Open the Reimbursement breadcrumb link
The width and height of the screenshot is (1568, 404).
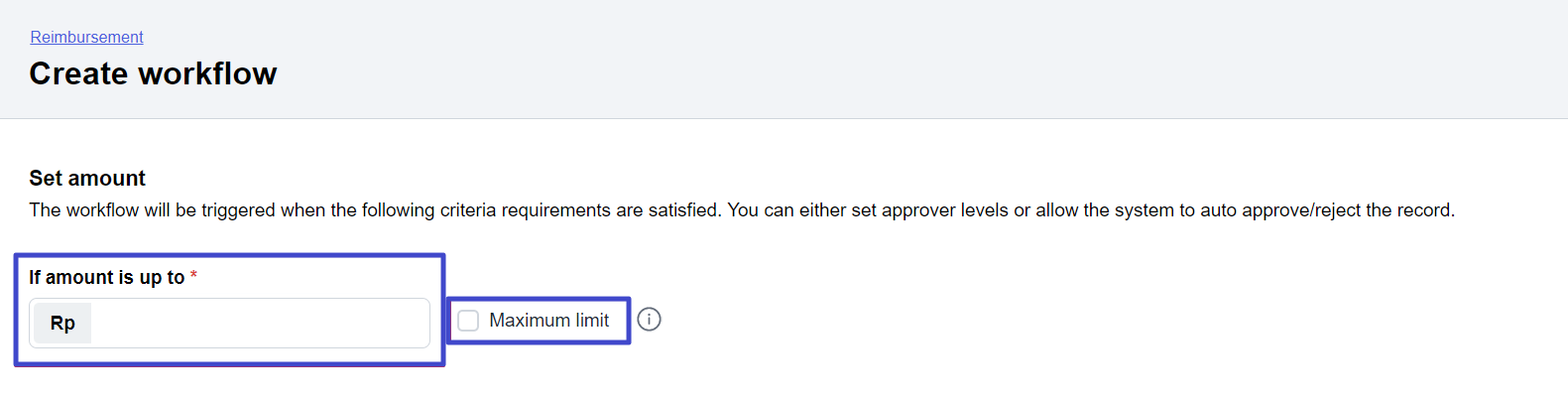(86, 37)
